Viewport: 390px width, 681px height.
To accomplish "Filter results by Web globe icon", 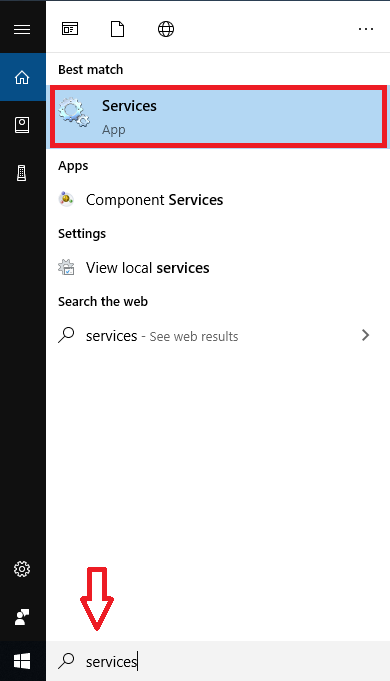I will tap(165, 29).
